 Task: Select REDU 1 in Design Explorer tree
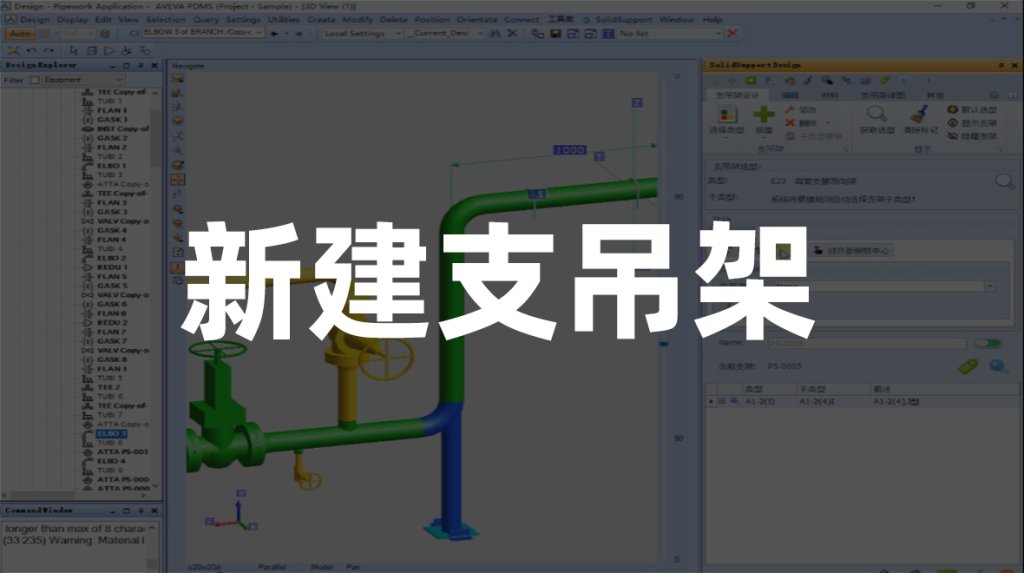pos(112,267)
